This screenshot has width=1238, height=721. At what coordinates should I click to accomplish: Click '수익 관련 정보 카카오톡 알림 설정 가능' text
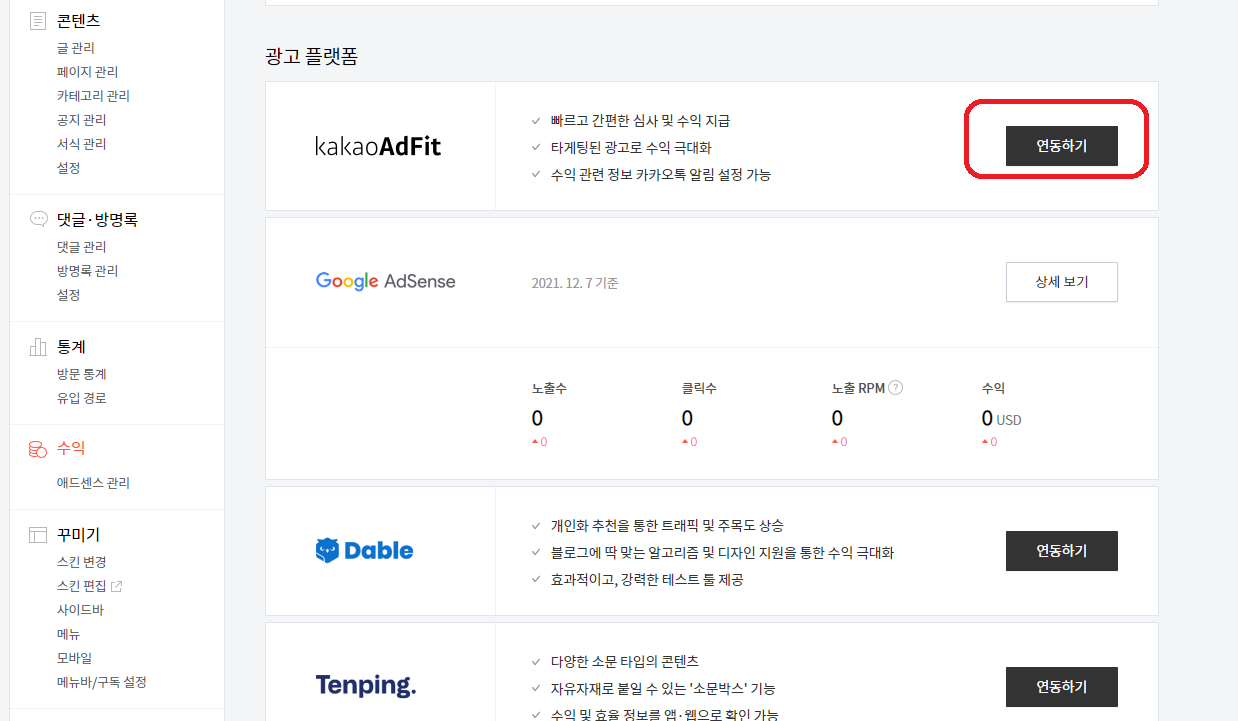(661, 174)
